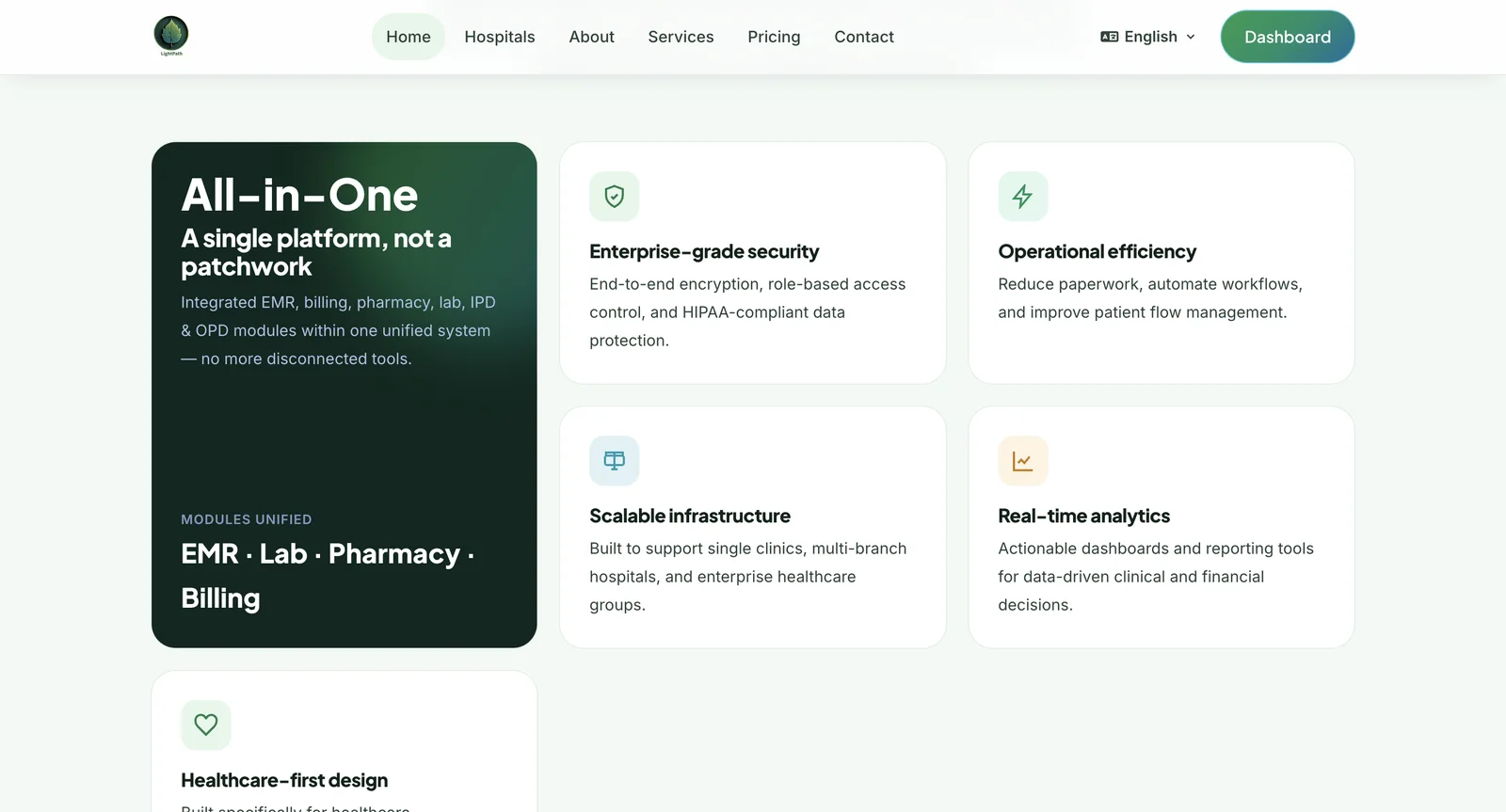The height and width of the screenshot is (812, 1506).
Task: Click the 'A single platform, not a patchwork' subtitle
Action: [316, 252]
